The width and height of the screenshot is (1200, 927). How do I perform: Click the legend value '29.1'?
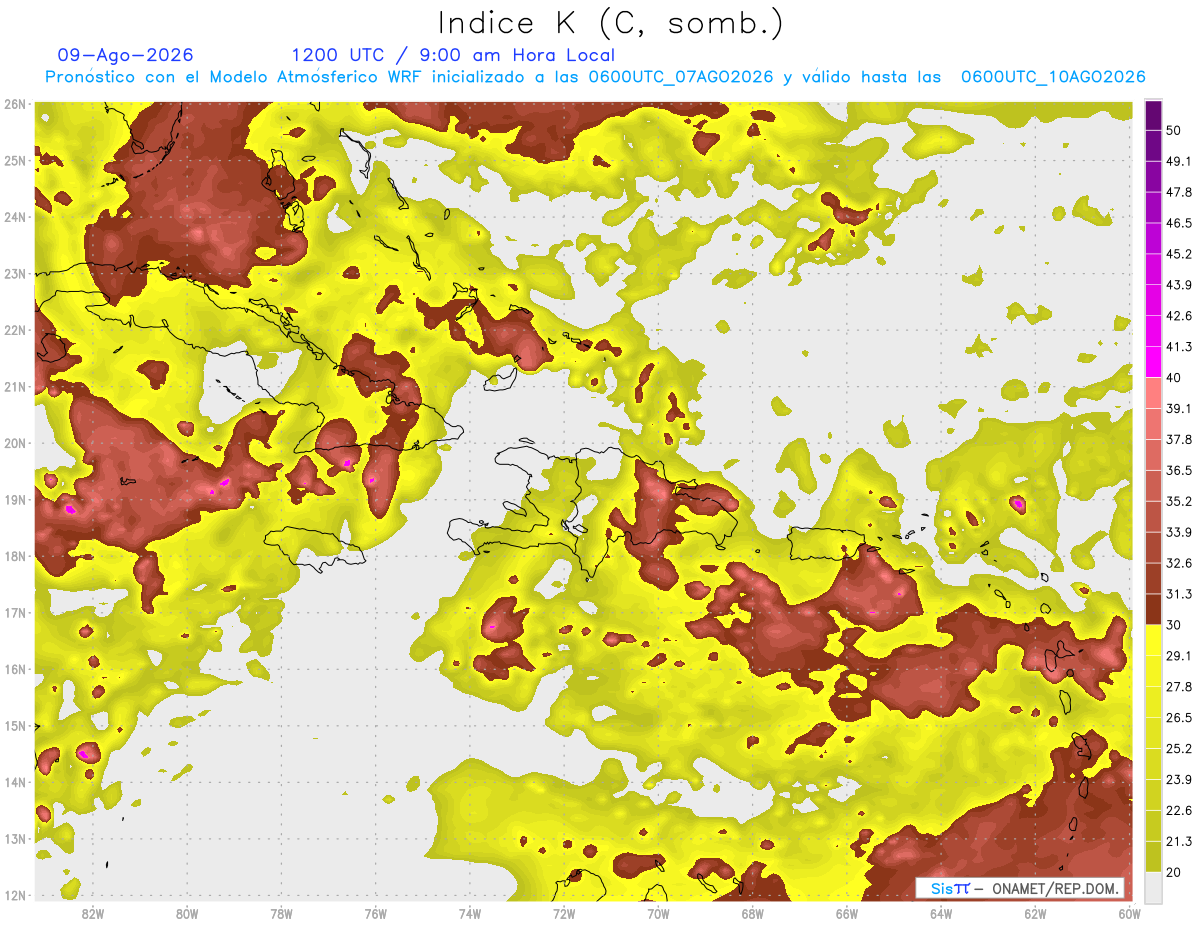[1179, 655]
